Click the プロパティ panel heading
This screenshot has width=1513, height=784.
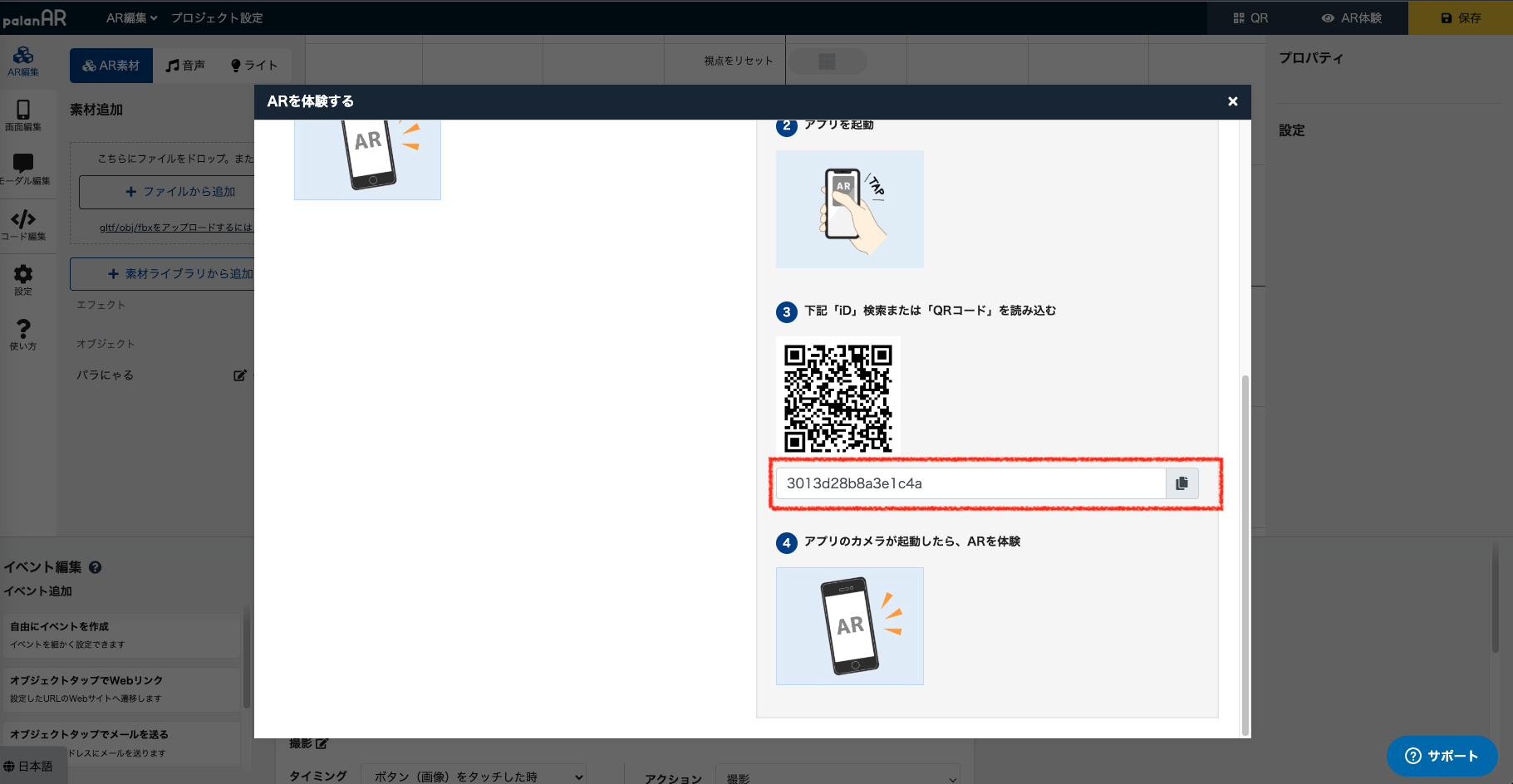[1311, 58]
